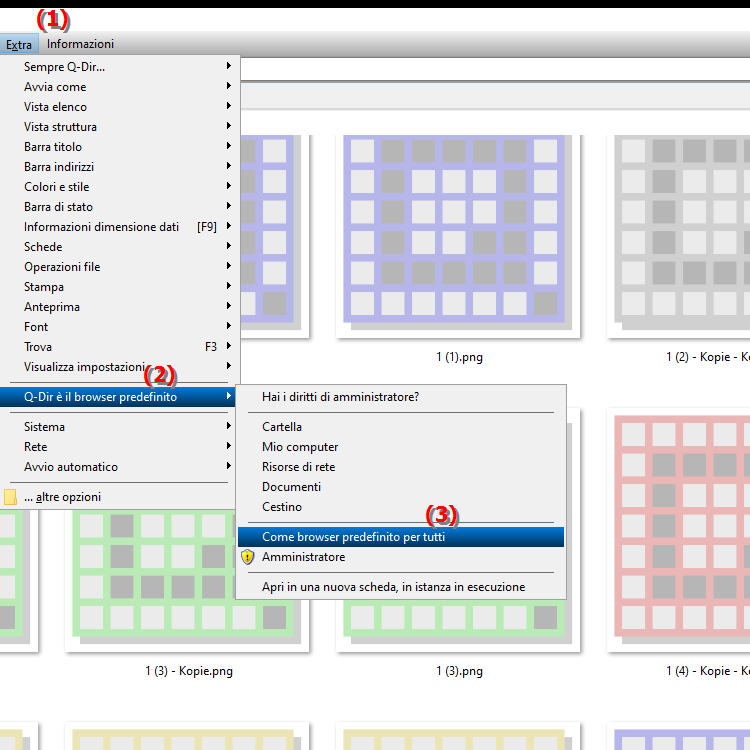Click file name 1 (1).png
This screenshot has width=750, height=750.
click(459, 357)
